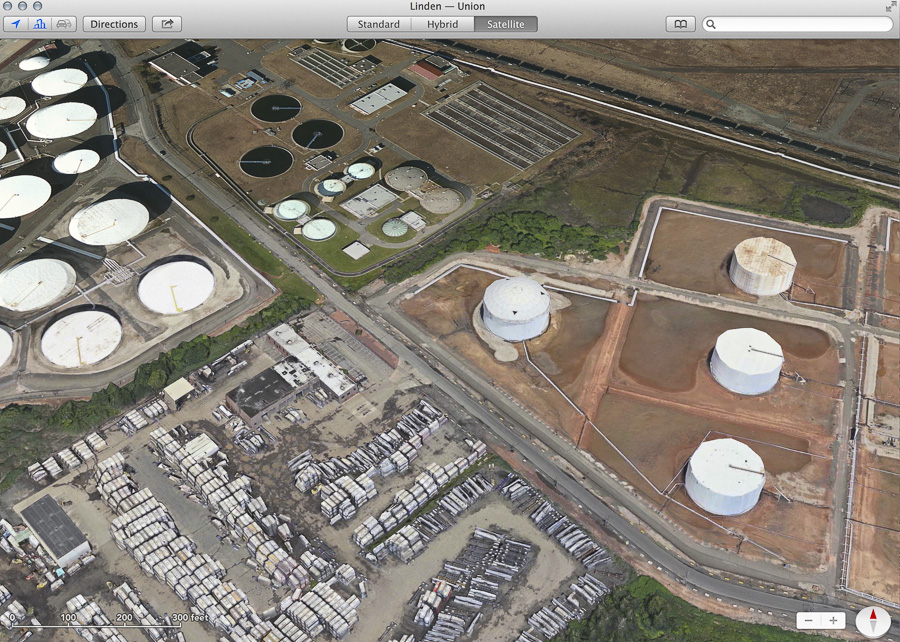This screenshot has width=900, height=642.
Task: Zoom in using the plus stepper
Action: pyautogui.click(x=834, y=619)
